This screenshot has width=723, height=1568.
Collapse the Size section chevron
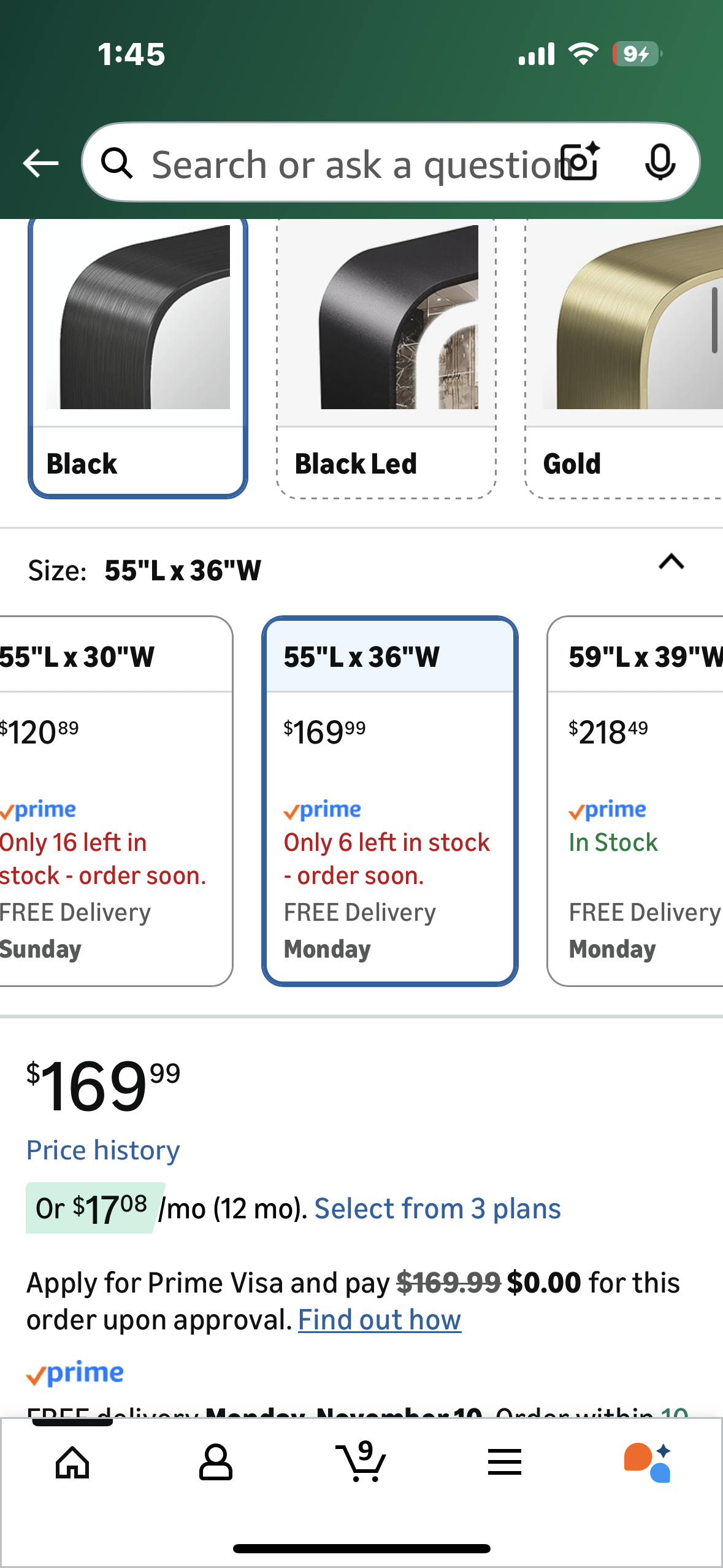671,562
